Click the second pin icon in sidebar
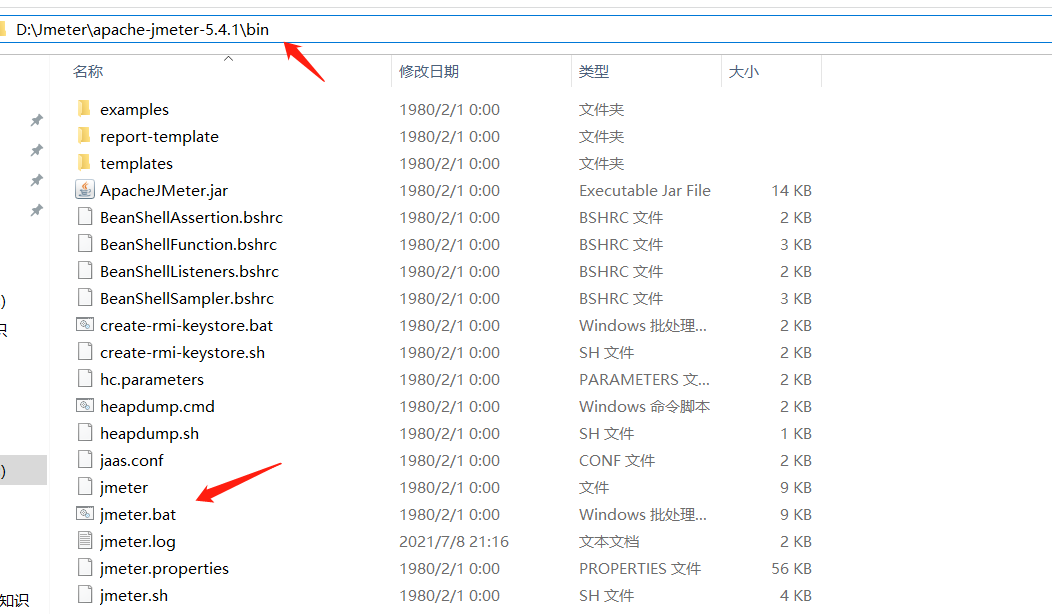1052x614 pixels. 37,150
